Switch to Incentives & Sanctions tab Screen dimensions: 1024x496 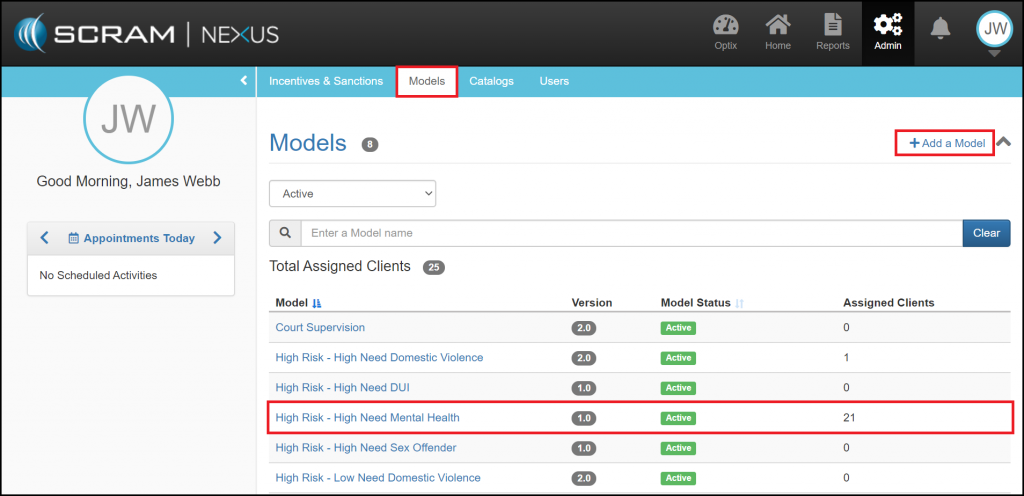tap(325, 81)
